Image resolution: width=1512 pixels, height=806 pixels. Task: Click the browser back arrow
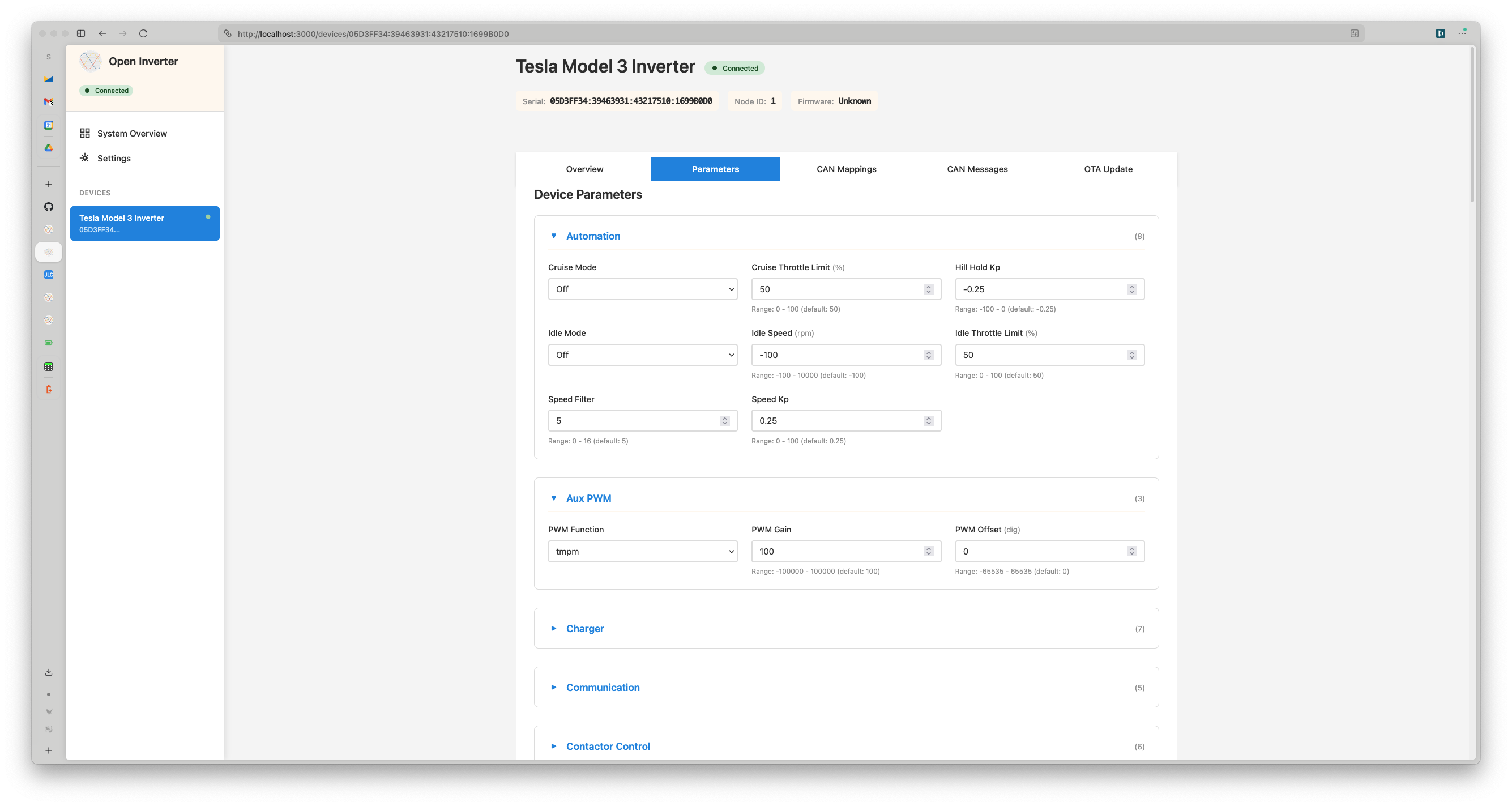point(102,33)
